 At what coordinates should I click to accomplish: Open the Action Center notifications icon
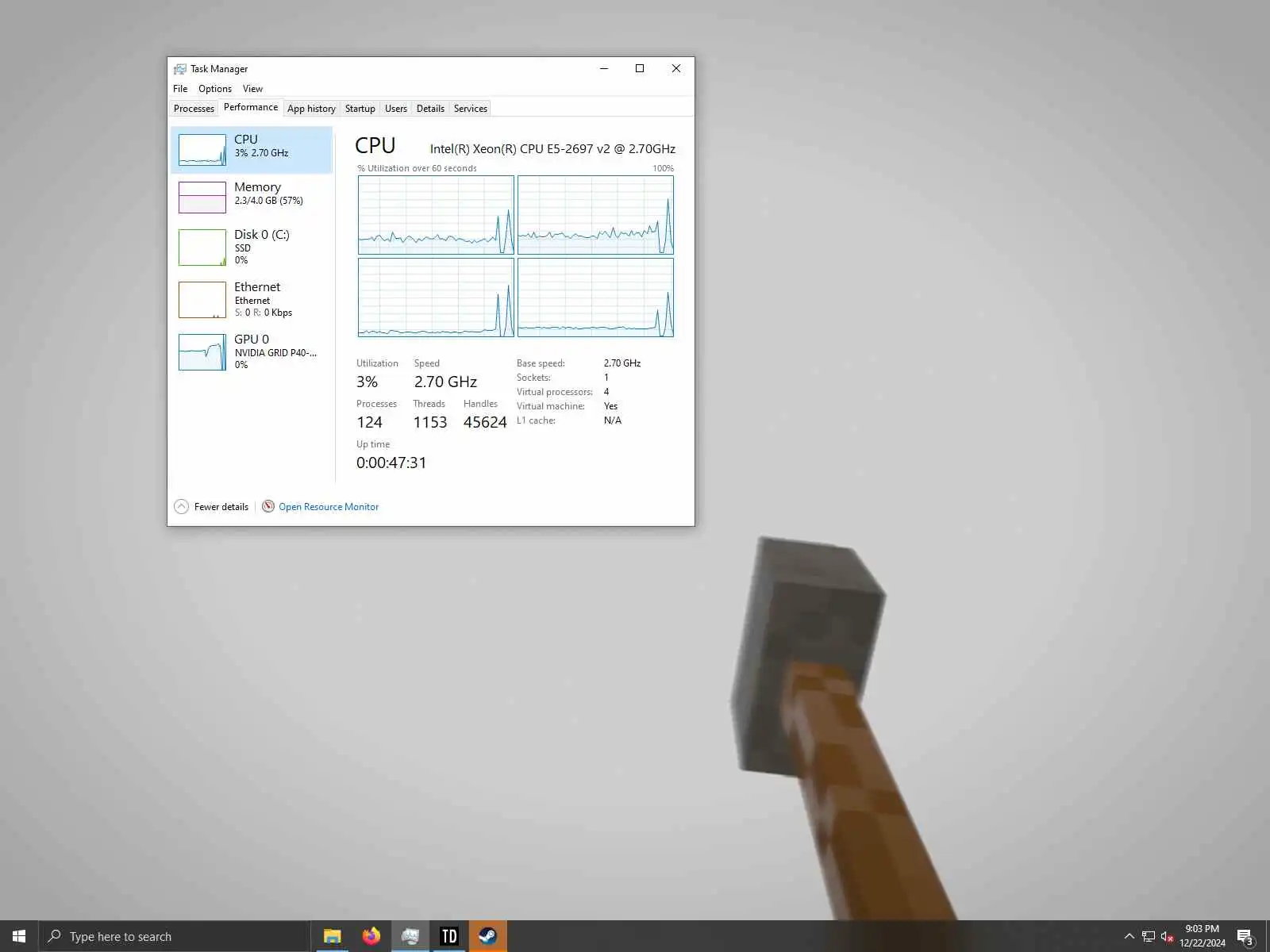(1245, 937)
